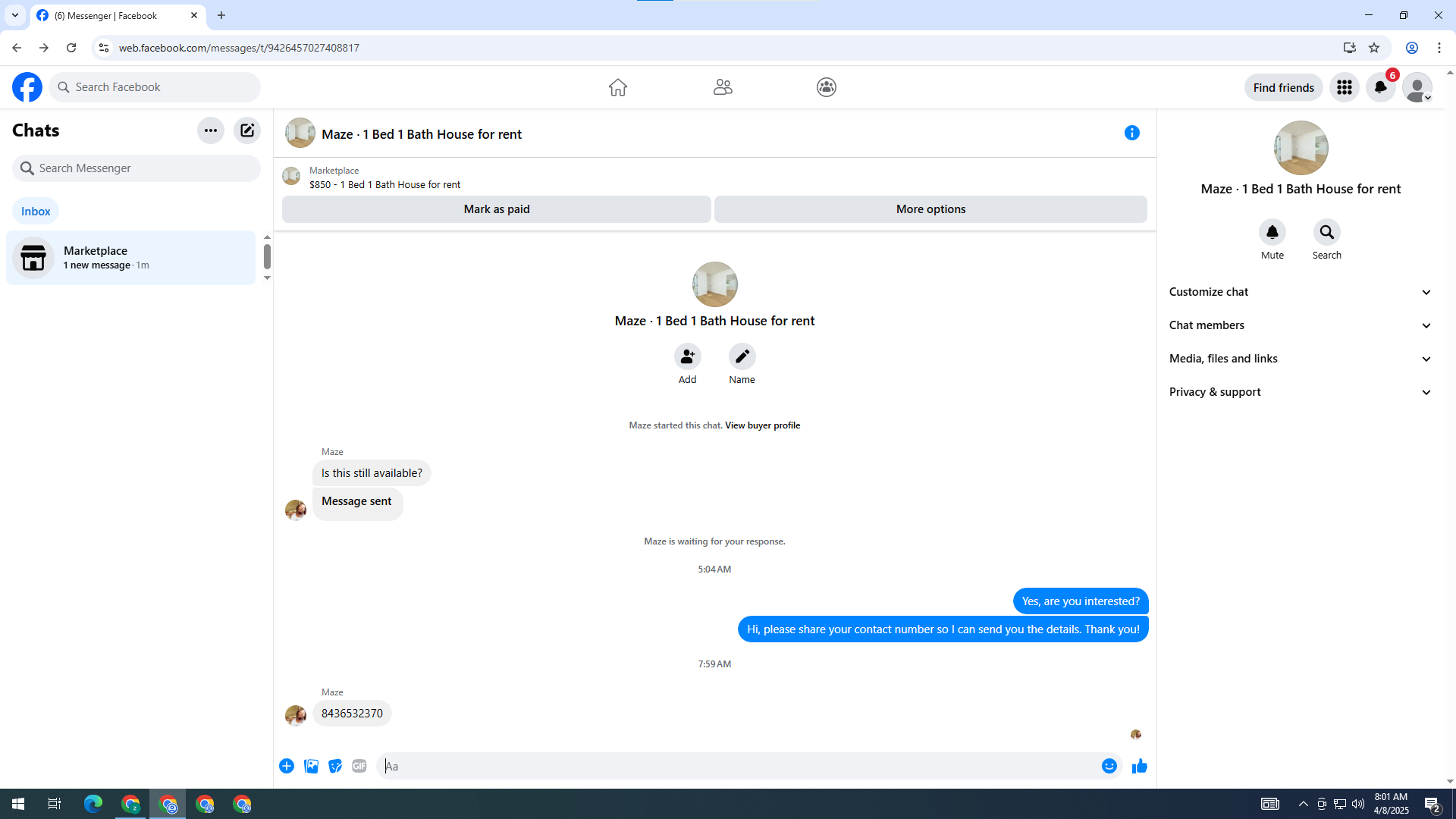Start a new message with compose icon

247,130
